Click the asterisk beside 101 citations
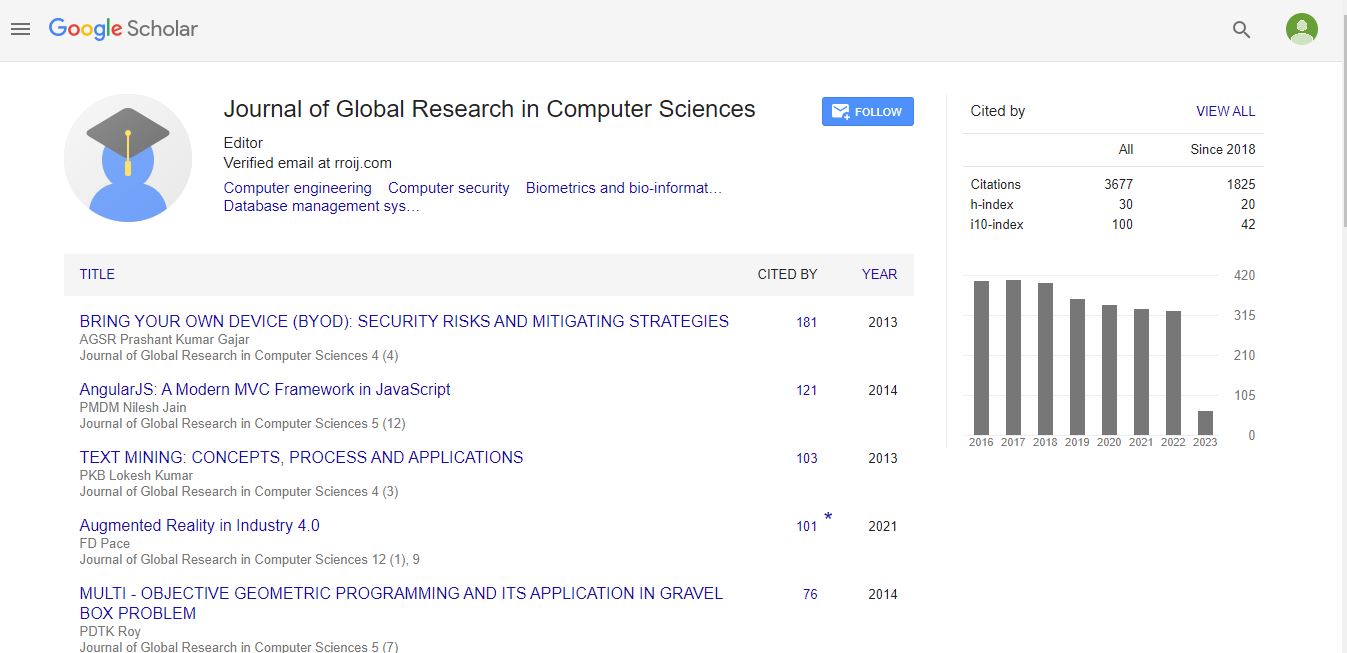 click(828, 518)
